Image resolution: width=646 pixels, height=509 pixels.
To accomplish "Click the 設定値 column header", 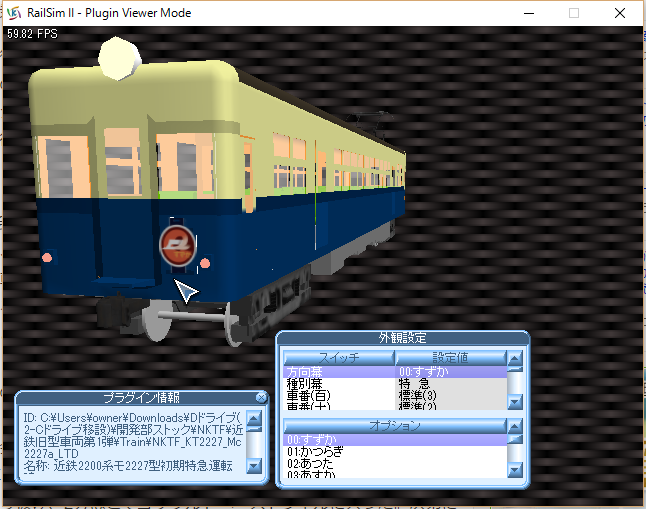I will 451,357.
